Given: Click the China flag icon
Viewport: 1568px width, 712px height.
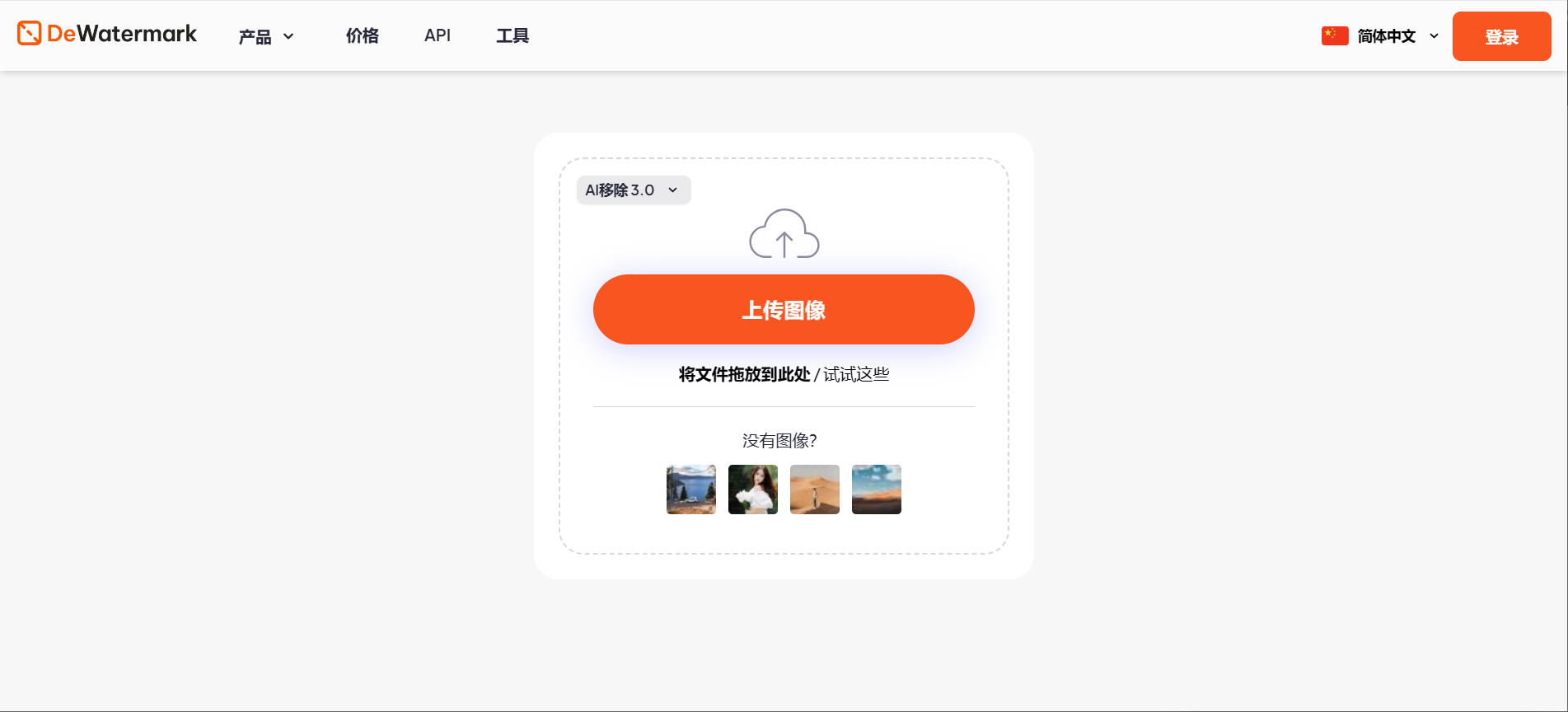Looking at the screenshot, I should (1334, 36).
